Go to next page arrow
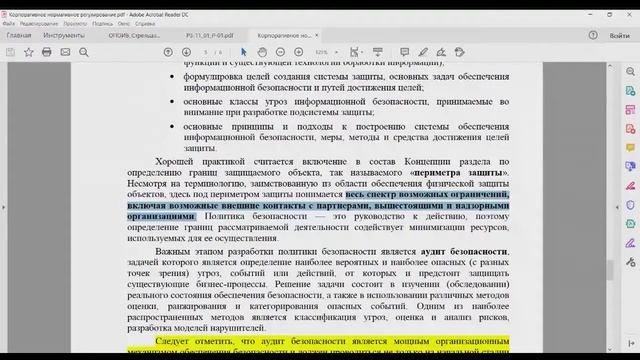 pos(186,52)
